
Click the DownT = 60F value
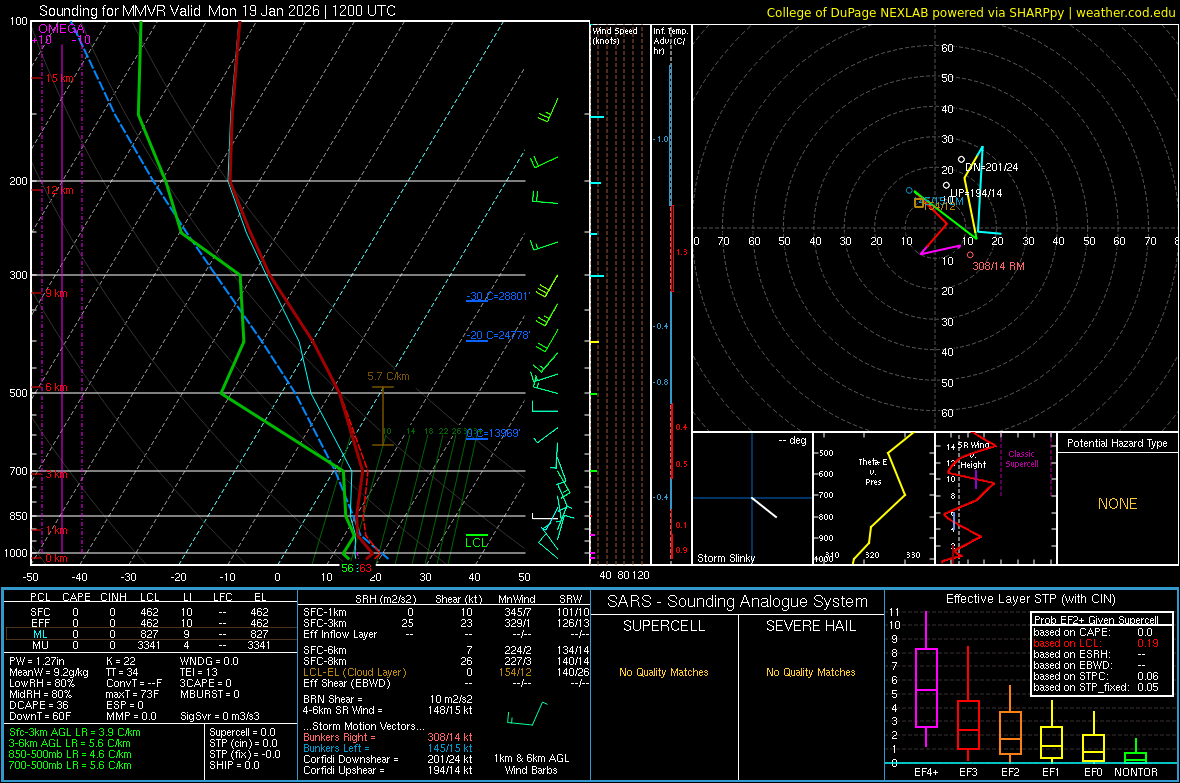click(x=40, y=716)
